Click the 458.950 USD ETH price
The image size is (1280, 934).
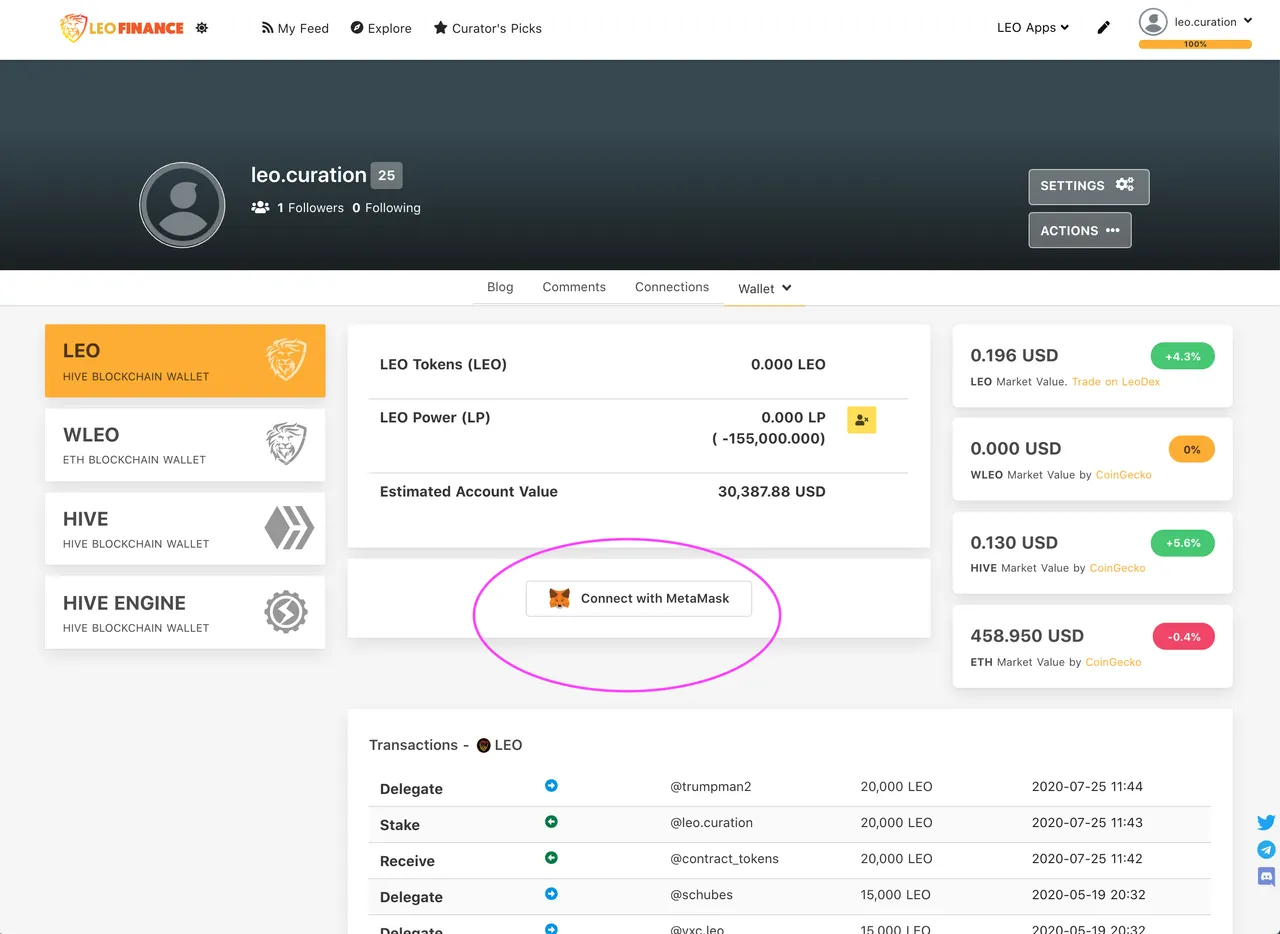coord(1027,636)
